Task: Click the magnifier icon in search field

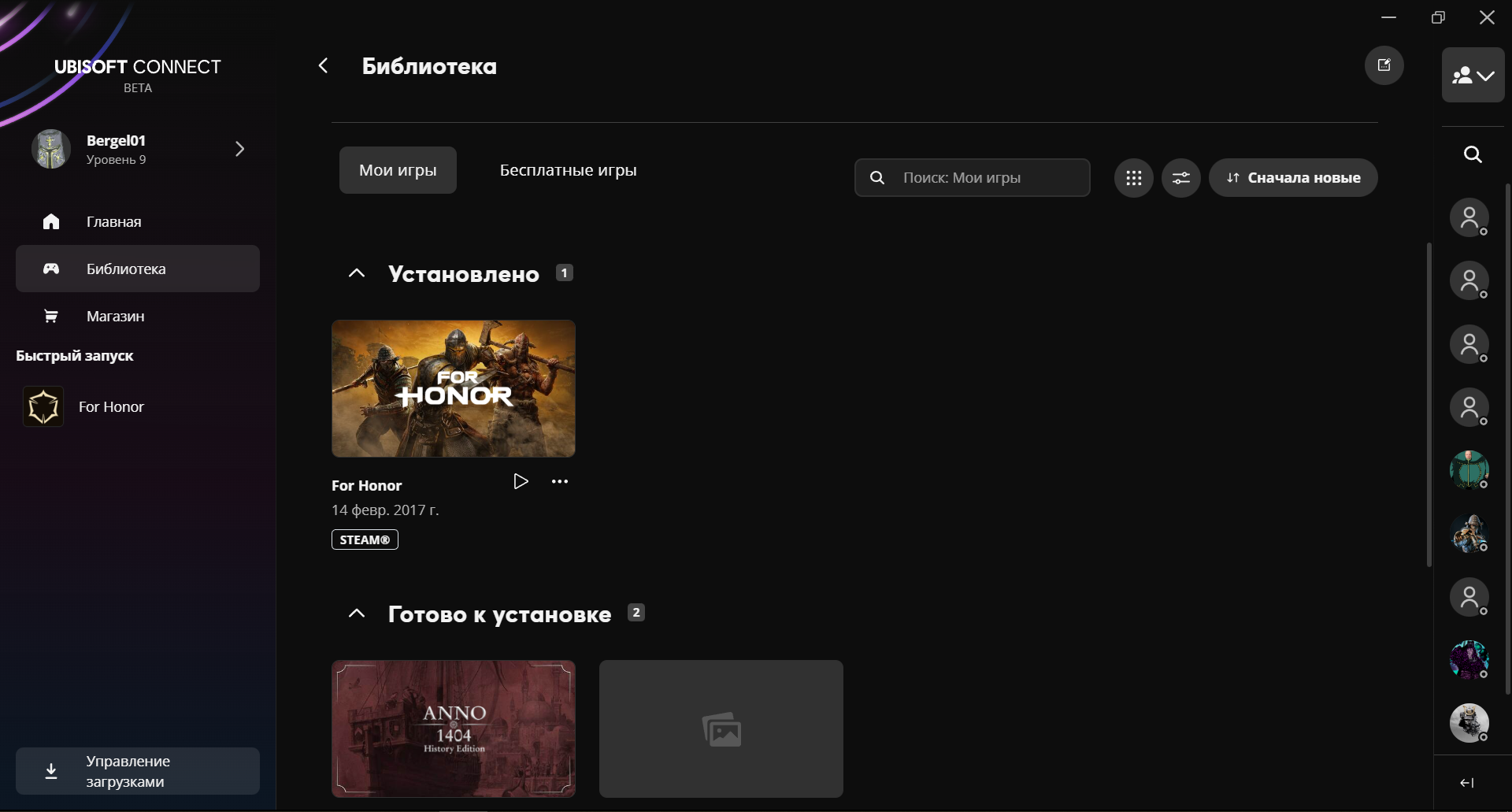Action: (x=877, y=178)
